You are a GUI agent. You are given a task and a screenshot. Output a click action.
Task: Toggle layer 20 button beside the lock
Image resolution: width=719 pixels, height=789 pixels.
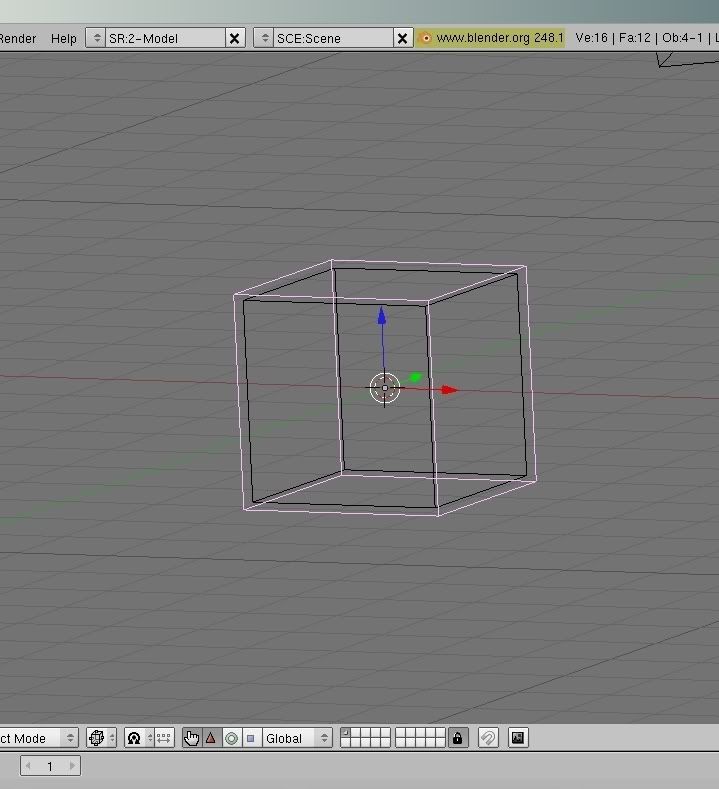coord(440,743)
